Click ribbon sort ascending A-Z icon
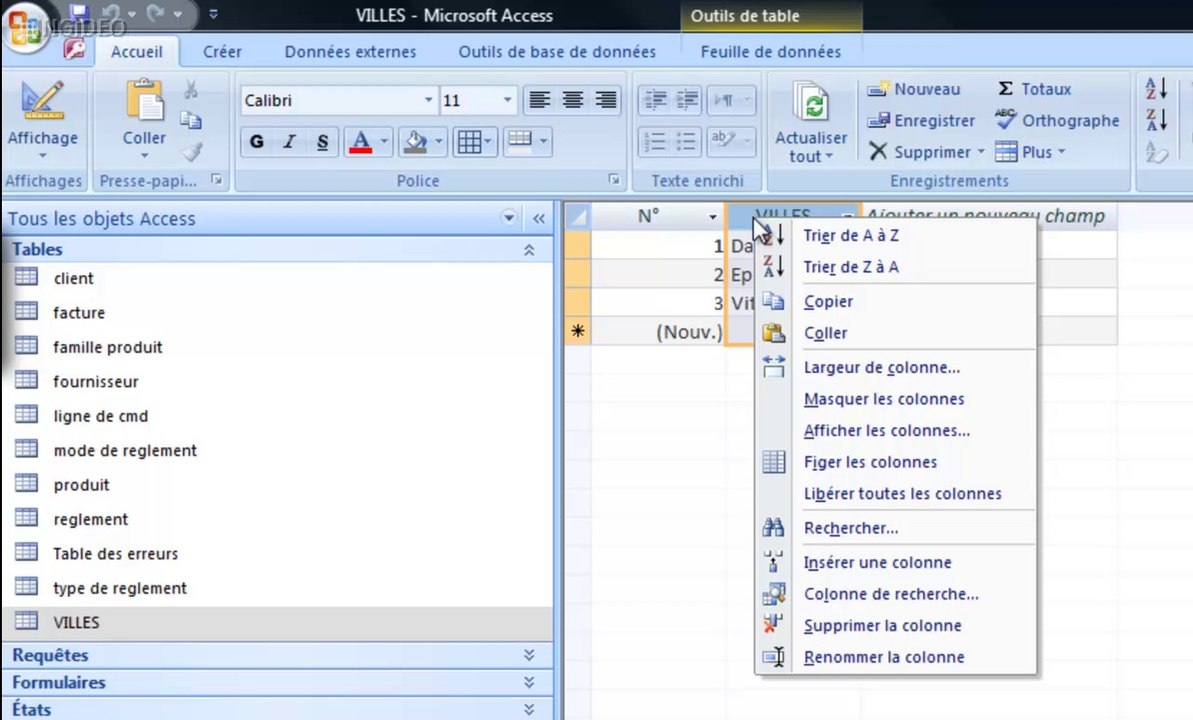1193x720 pixels. point(1156,88)
